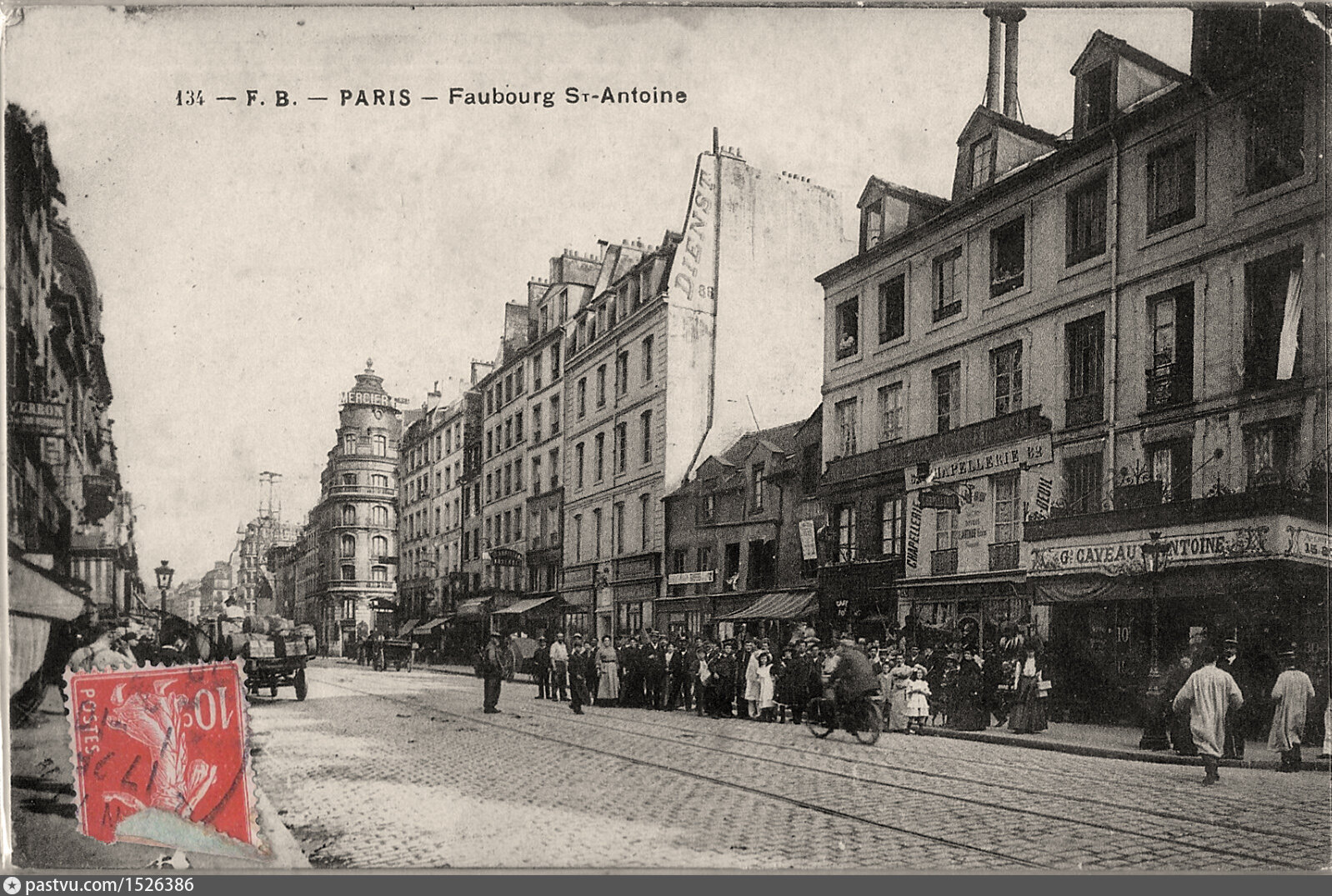The width and height of the screenshot is (1332, 896).
Task: Click the Faubourg St-Antoine caption title
Action: point(567,97)
